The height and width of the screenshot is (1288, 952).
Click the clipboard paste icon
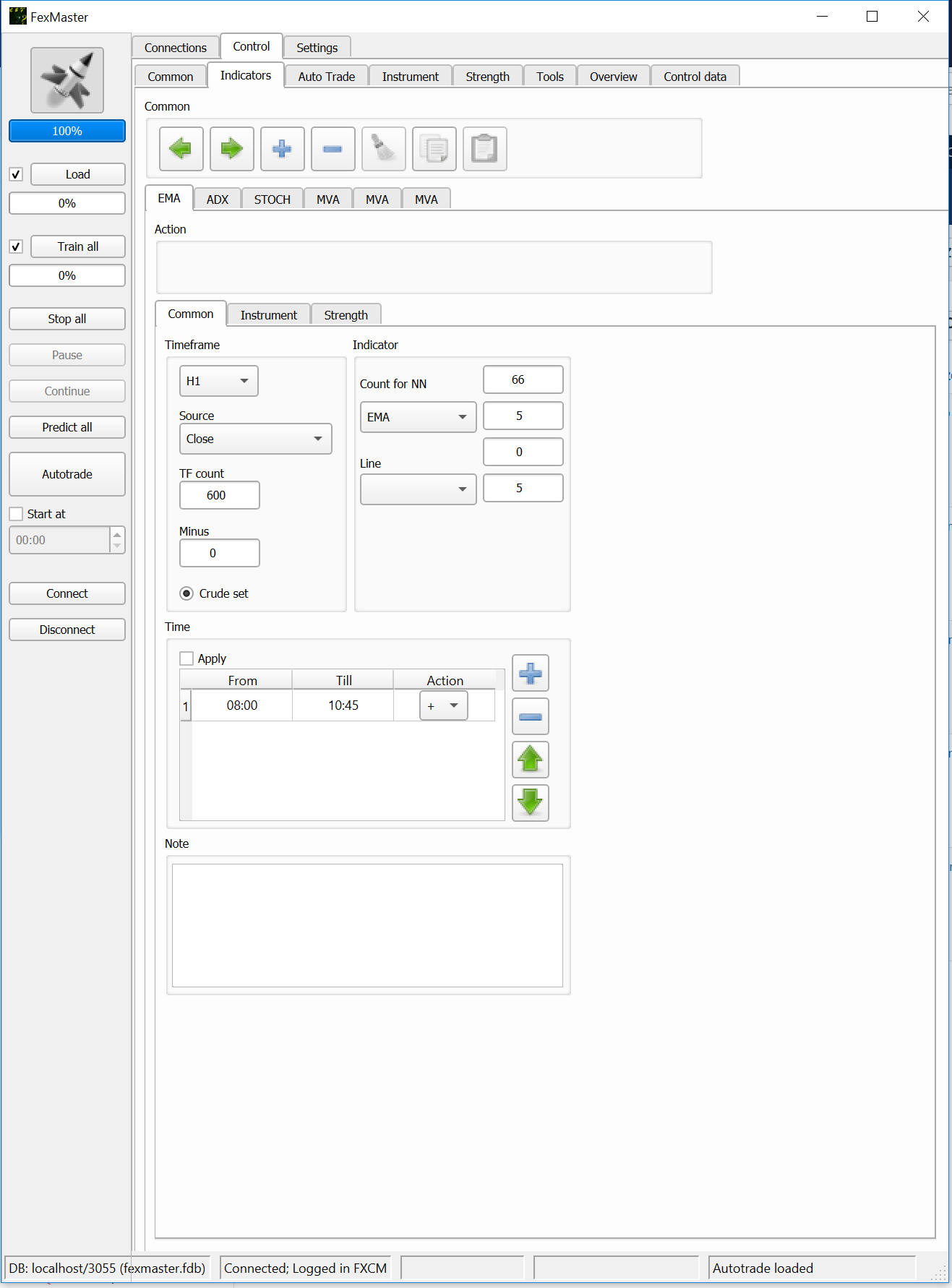point(484,149)
